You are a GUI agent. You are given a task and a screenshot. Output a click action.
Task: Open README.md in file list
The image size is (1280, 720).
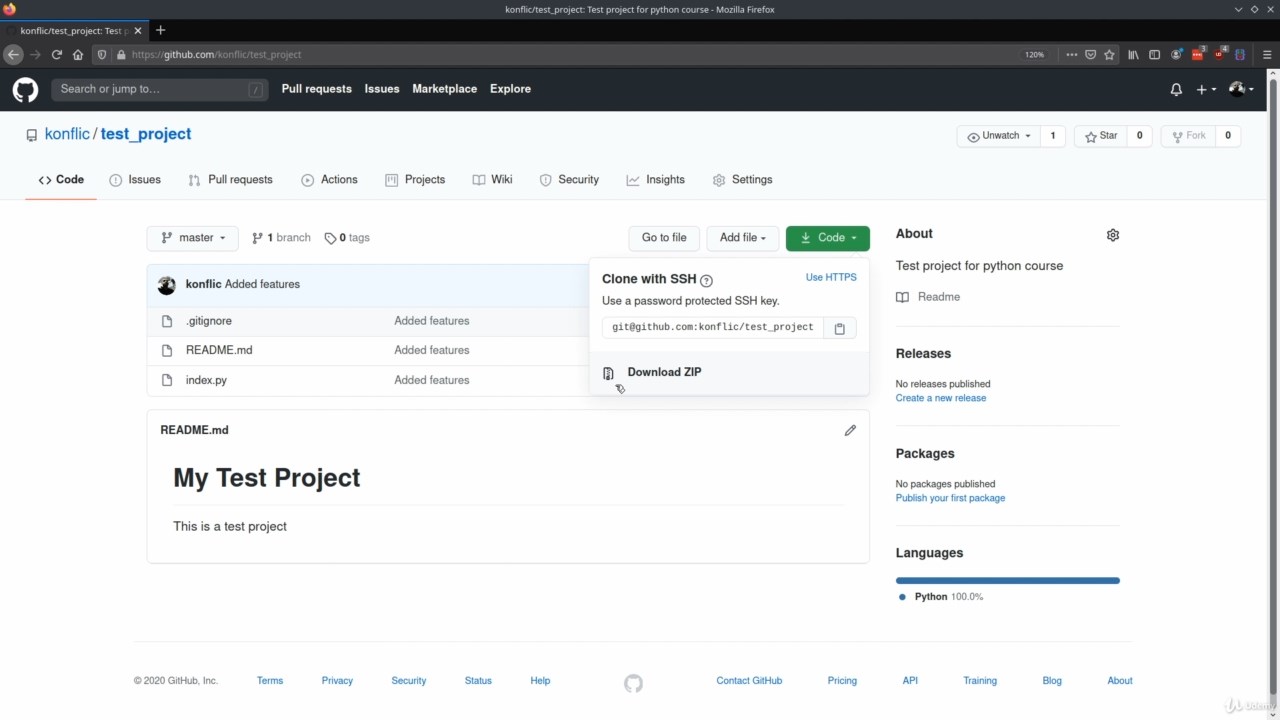(x=219, y=351)
